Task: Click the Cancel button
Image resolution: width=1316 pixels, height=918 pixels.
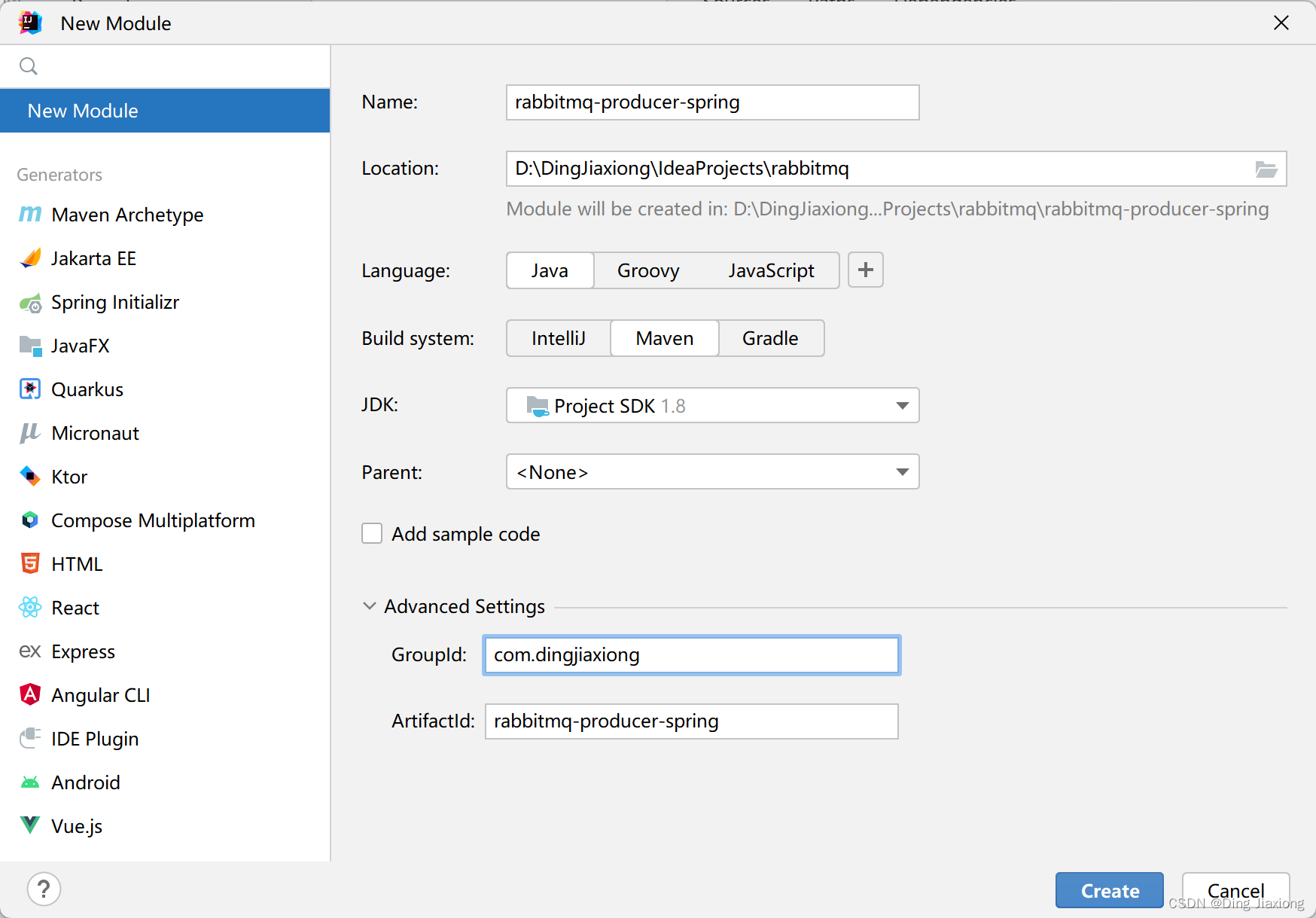Action: click(1235, 890)
